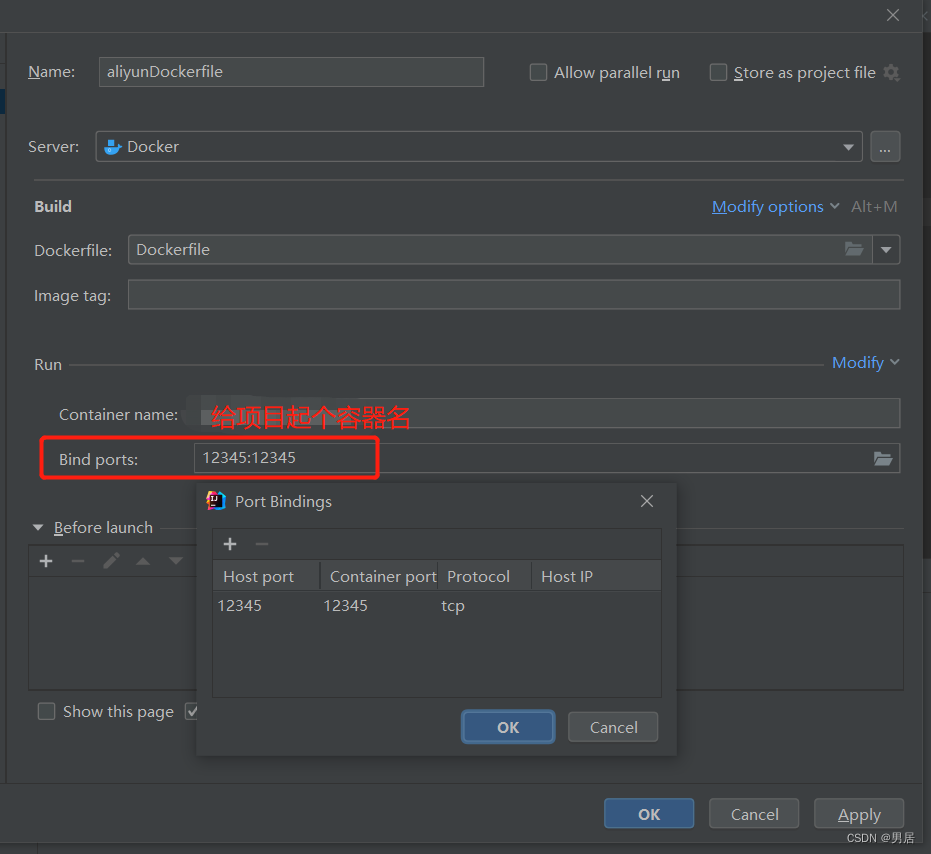Screen dimensions: 931x854
Task: Move the Before launch task up
Action: pos(143,561)
